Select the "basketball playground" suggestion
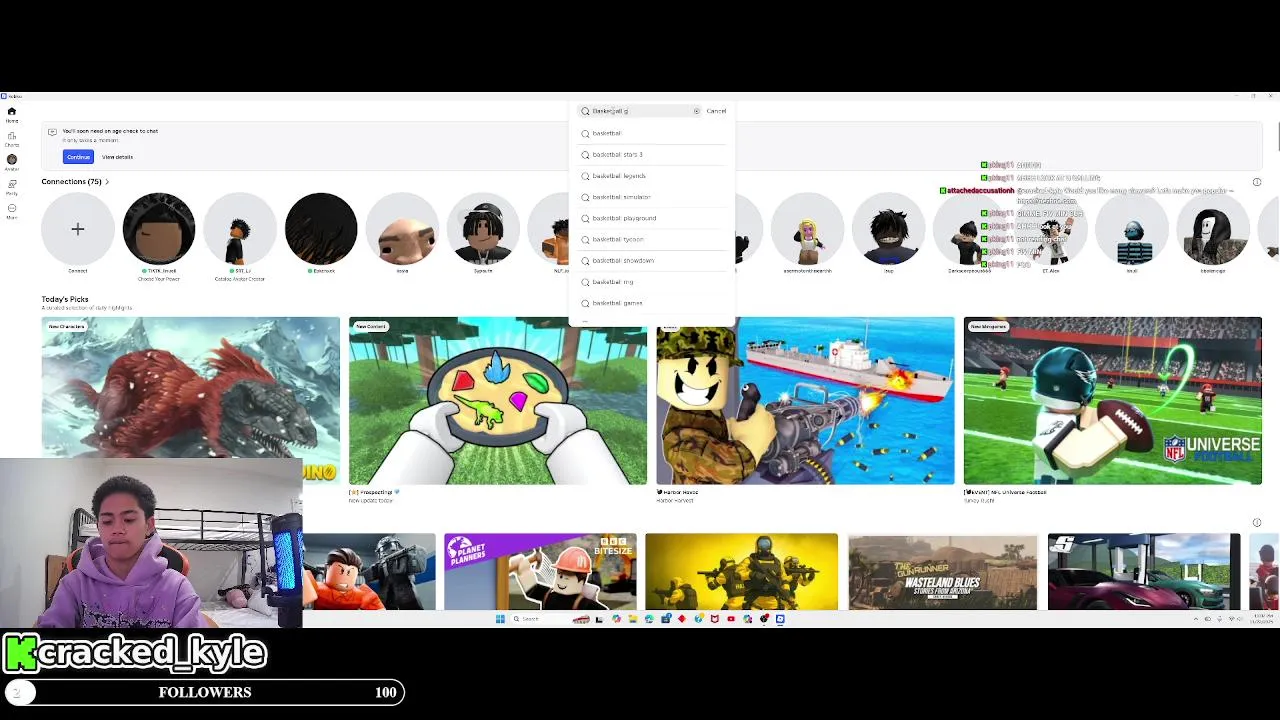Viewport: 1280px width, 720px height. click(x=652, y=218)
